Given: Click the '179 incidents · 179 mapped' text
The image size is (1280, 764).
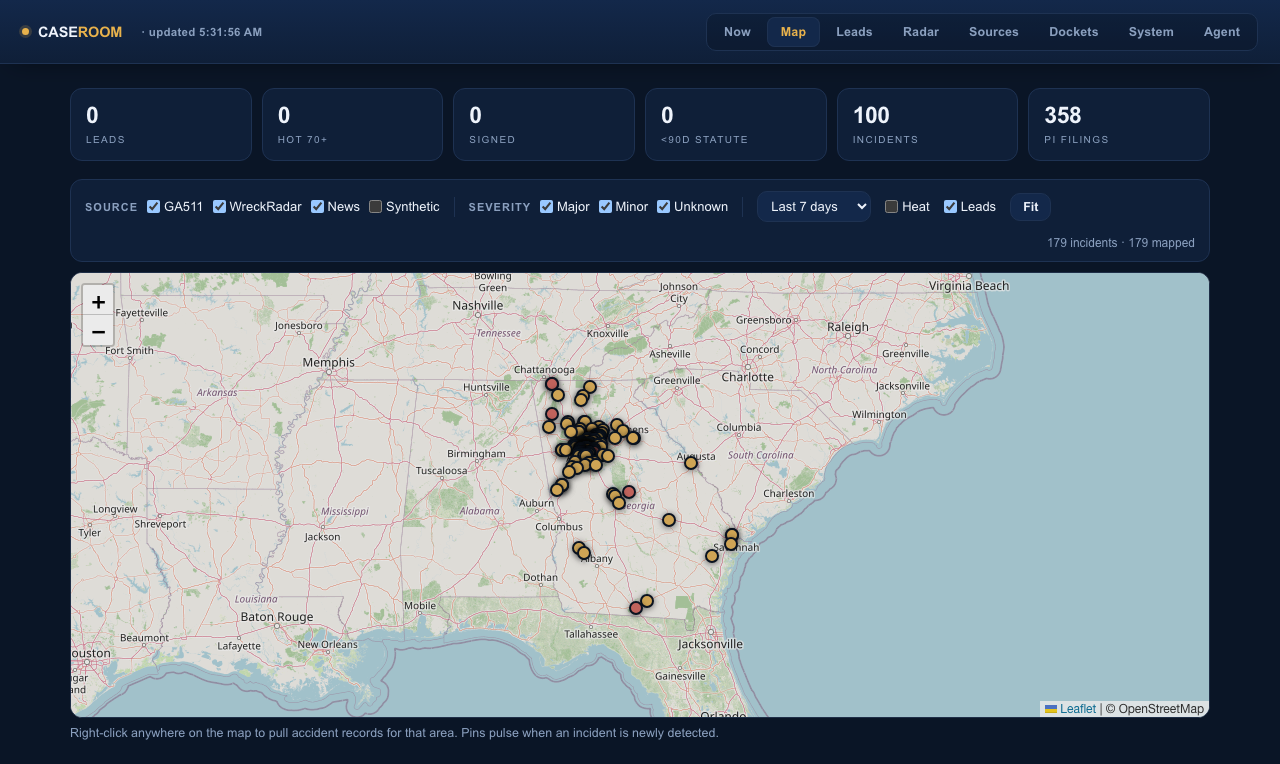Looking at the screenshot, I should click(1121, 243).
